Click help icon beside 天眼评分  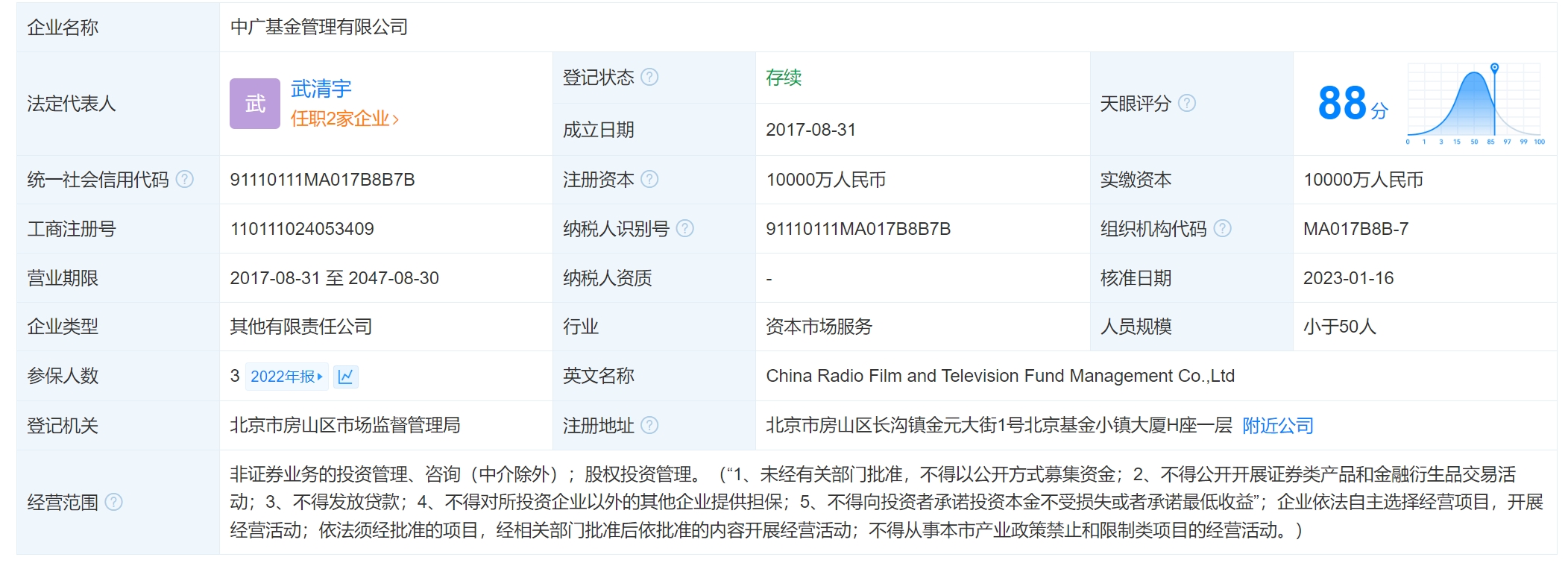pos(1187,103)
